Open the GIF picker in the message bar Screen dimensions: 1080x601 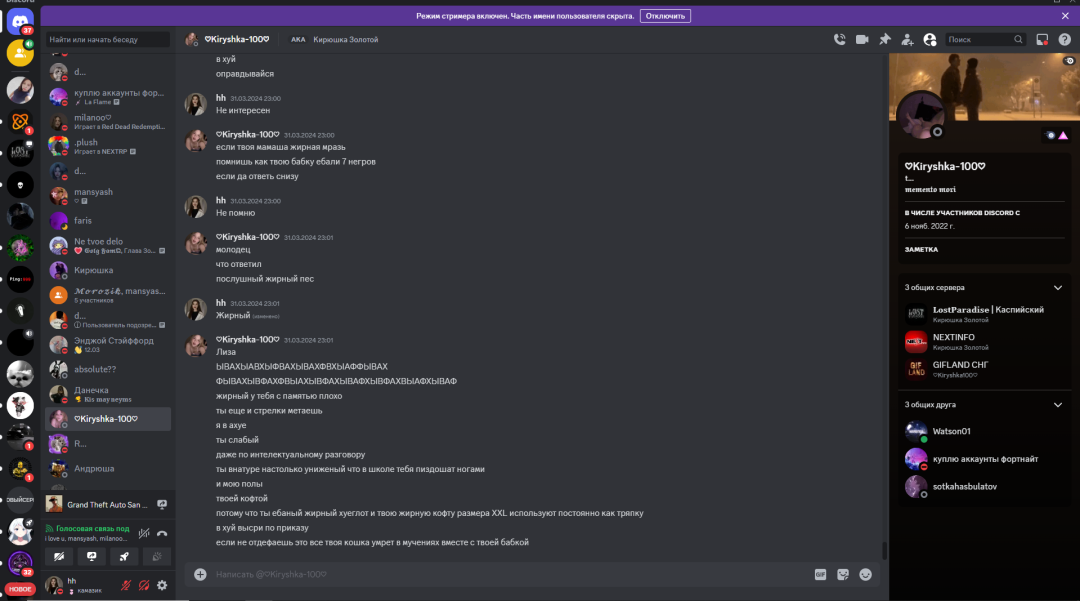(x=820, y=574)
